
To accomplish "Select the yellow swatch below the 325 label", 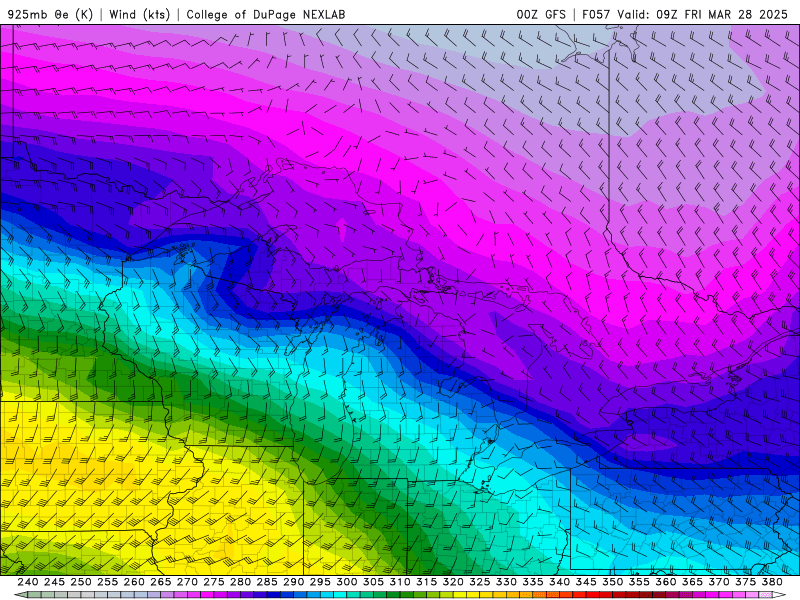I will [473, 595].
